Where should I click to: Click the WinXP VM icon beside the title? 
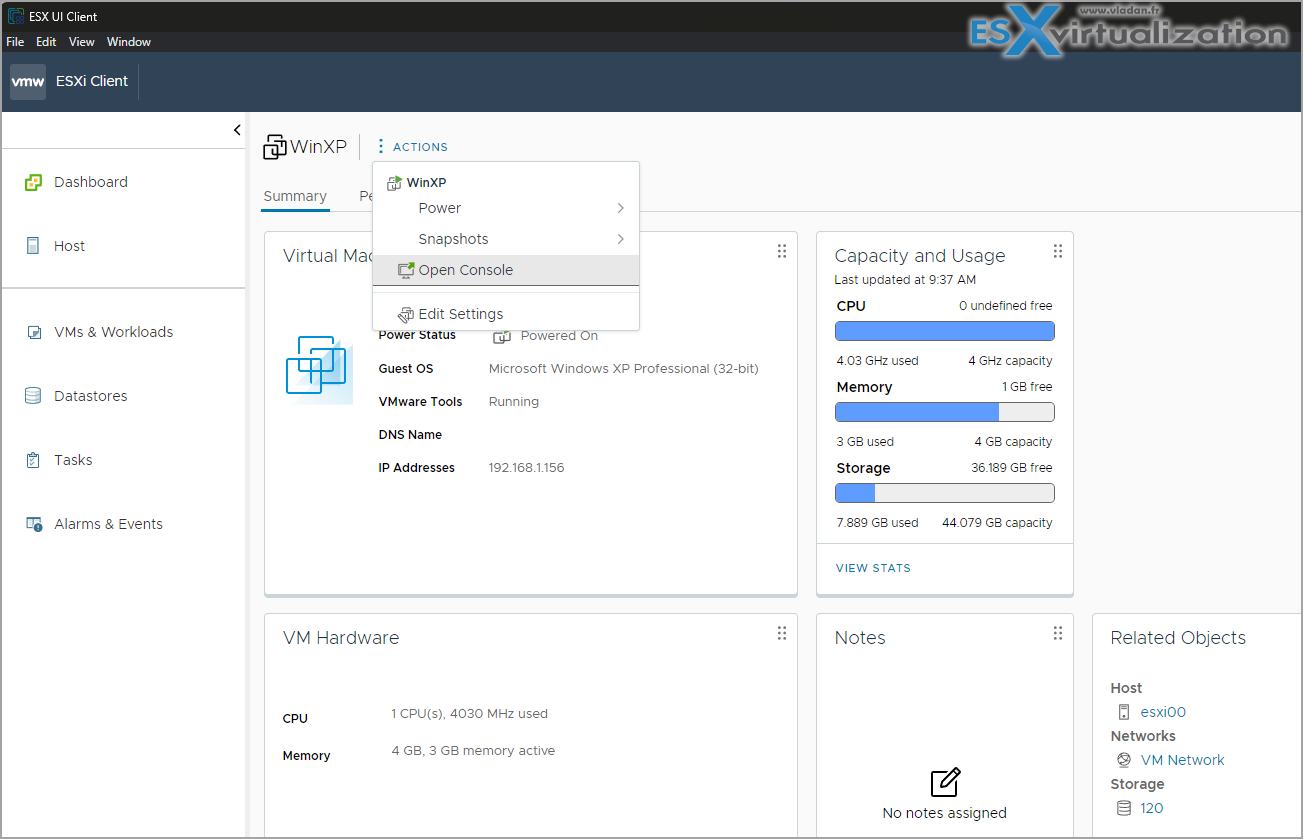click(x=274, y=146)
